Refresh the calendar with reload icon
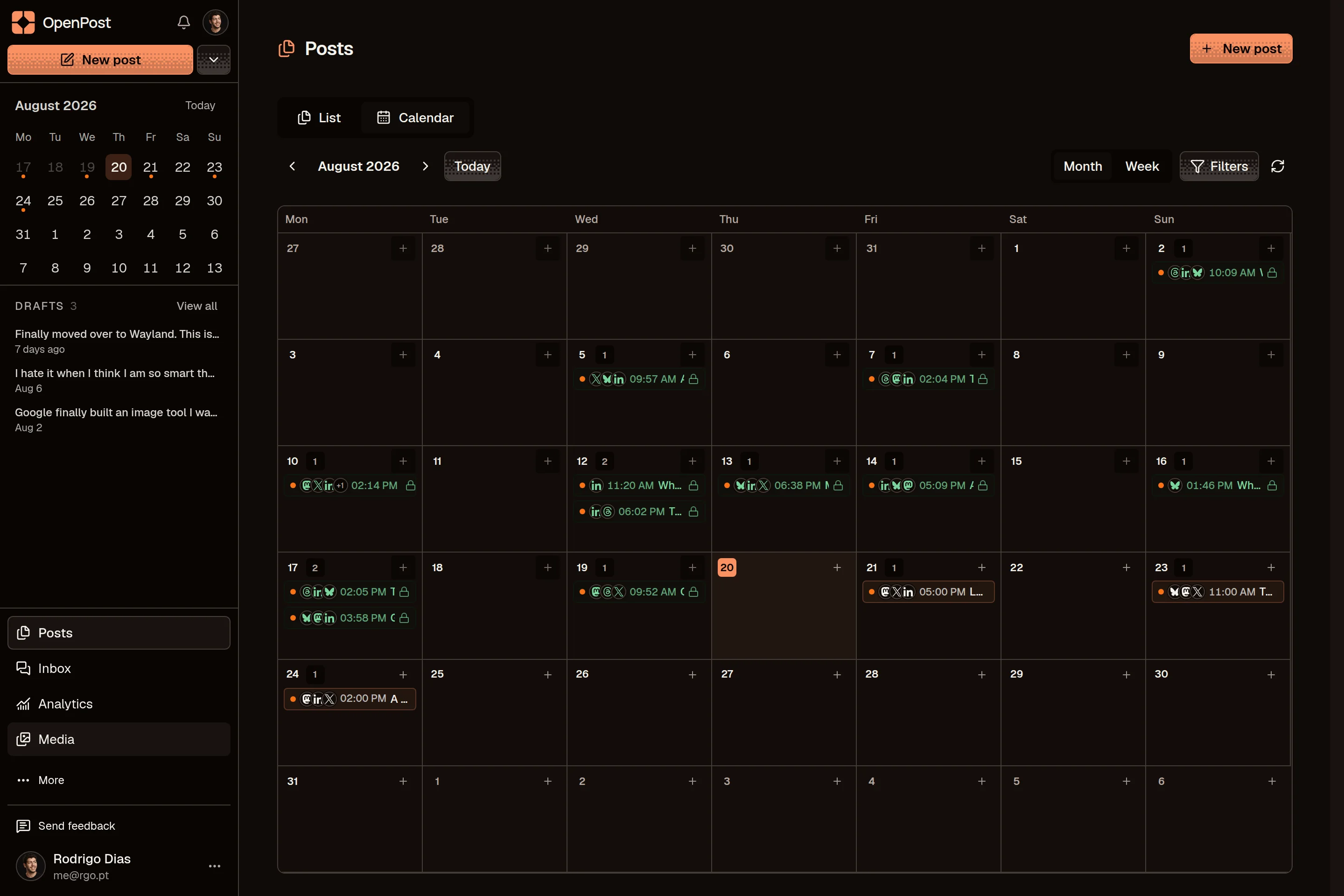Viewport: 1344px width, 896px height. click(1278, 166)
